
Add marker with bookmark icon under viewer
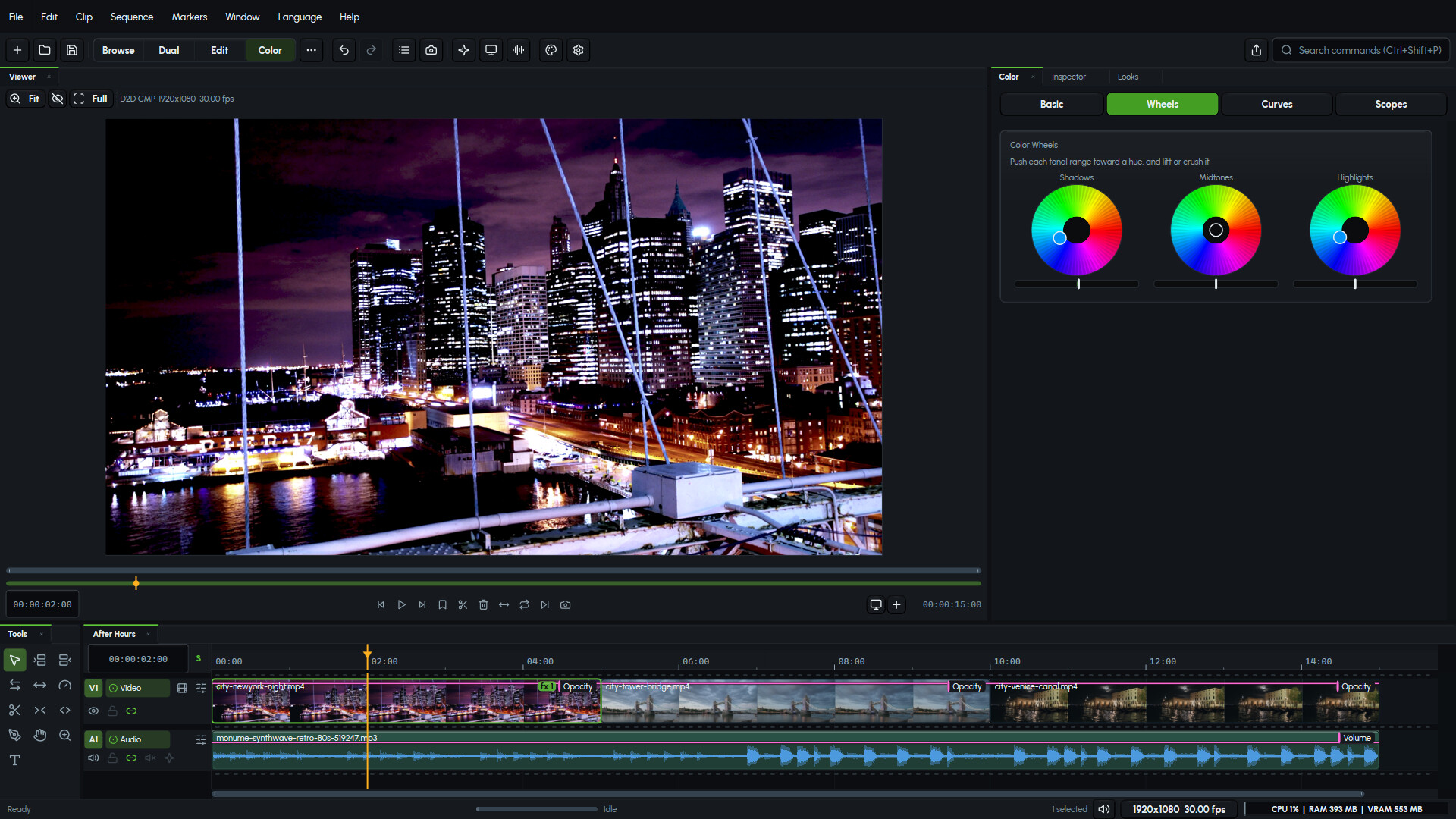443,605
